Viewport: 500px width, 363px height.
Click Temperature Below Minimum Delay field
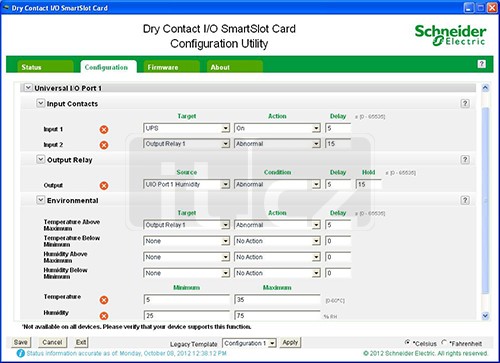click(338, 241)
